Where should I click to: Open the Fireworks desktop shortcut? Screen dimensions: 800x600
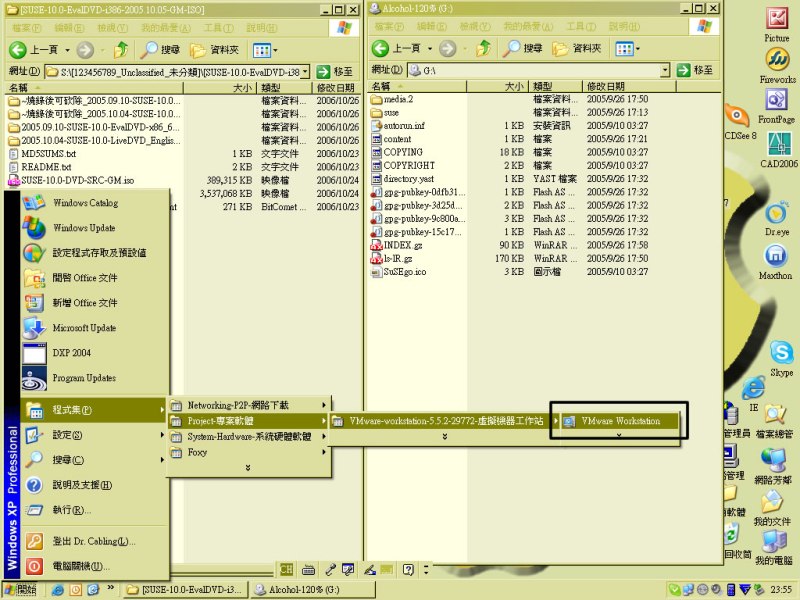click(x=777, y=66)
